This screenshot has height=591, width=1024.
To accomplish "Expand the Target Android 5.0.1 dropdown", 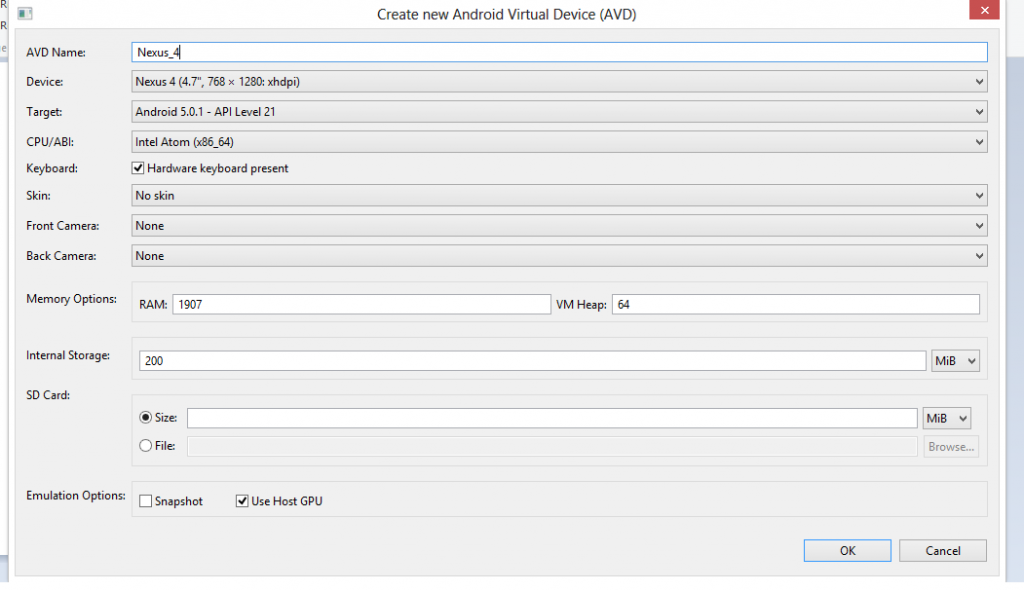I will (x=559, y=112).
